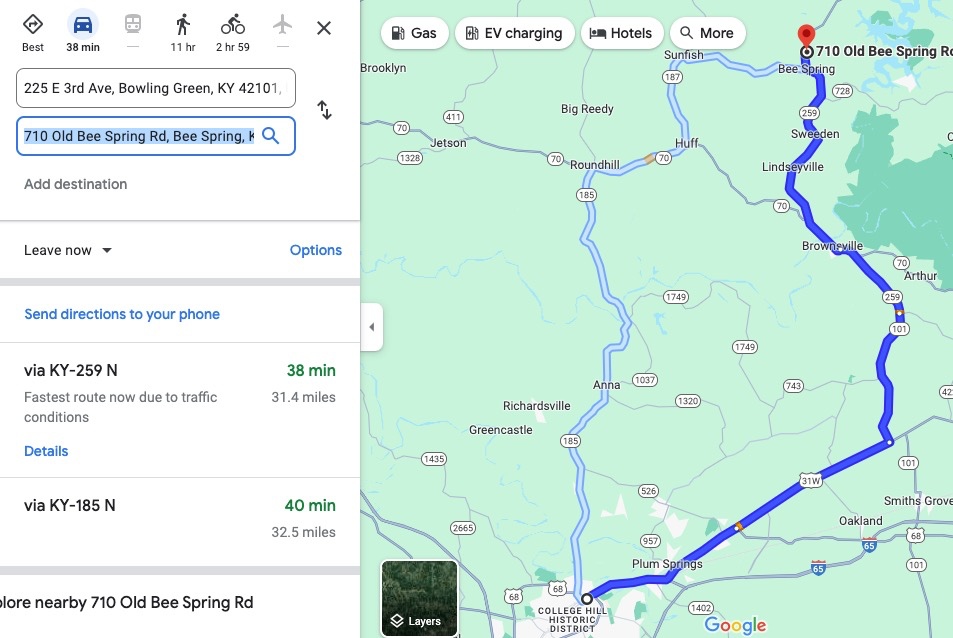Image resolution: width=953 pixels, height=638 pixels.
Task: Open route Options
Action: (x=315, y=250)
